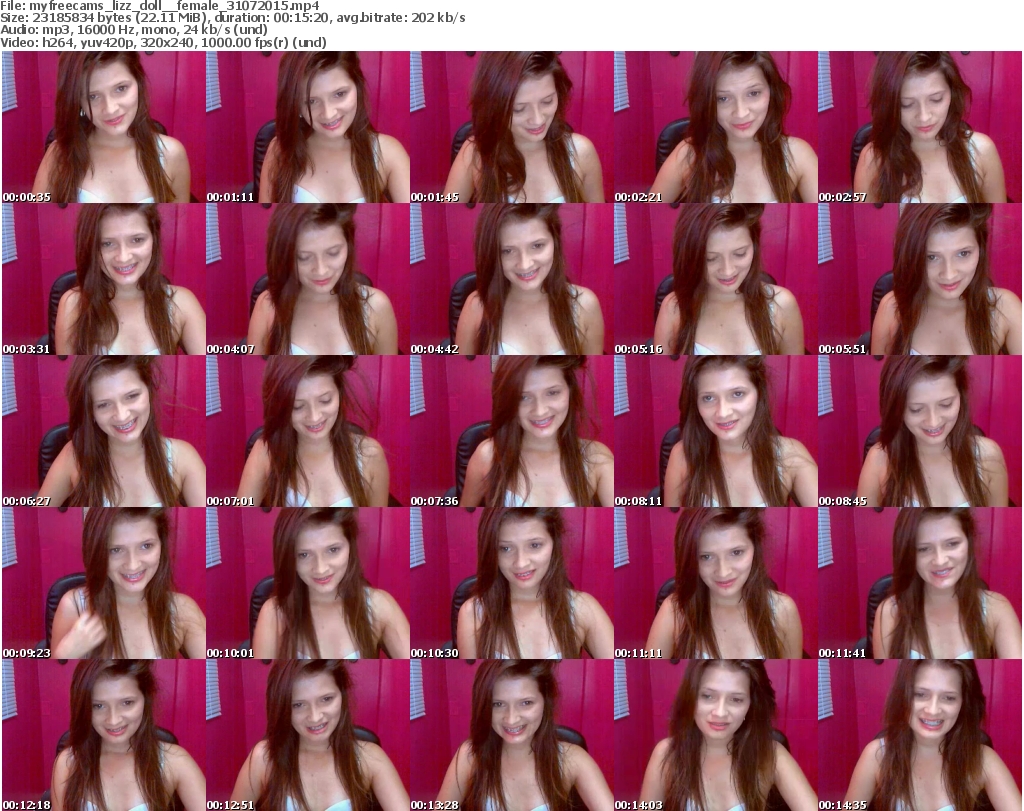The height and width of the screenshot is (811, 1024).
Task: Open the frame labeled 00:09:23
Action: point(103,583)
